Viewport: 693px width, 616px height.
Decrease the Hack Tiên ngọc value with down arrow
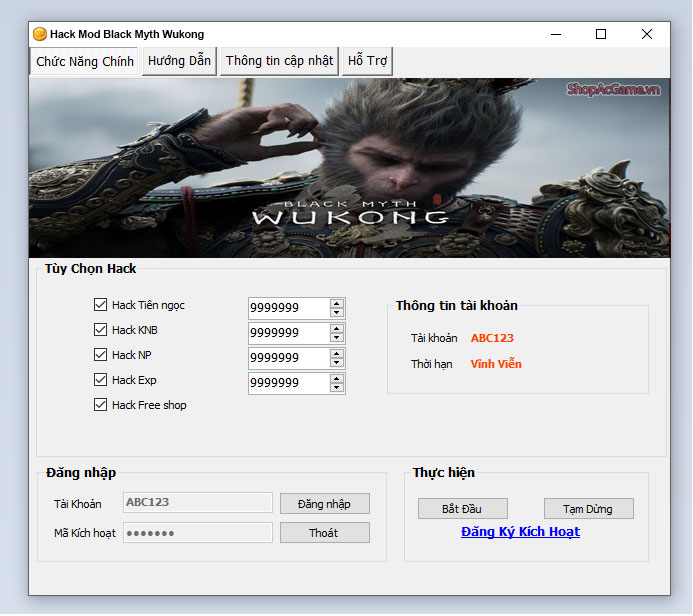click(x=337, y=312)
